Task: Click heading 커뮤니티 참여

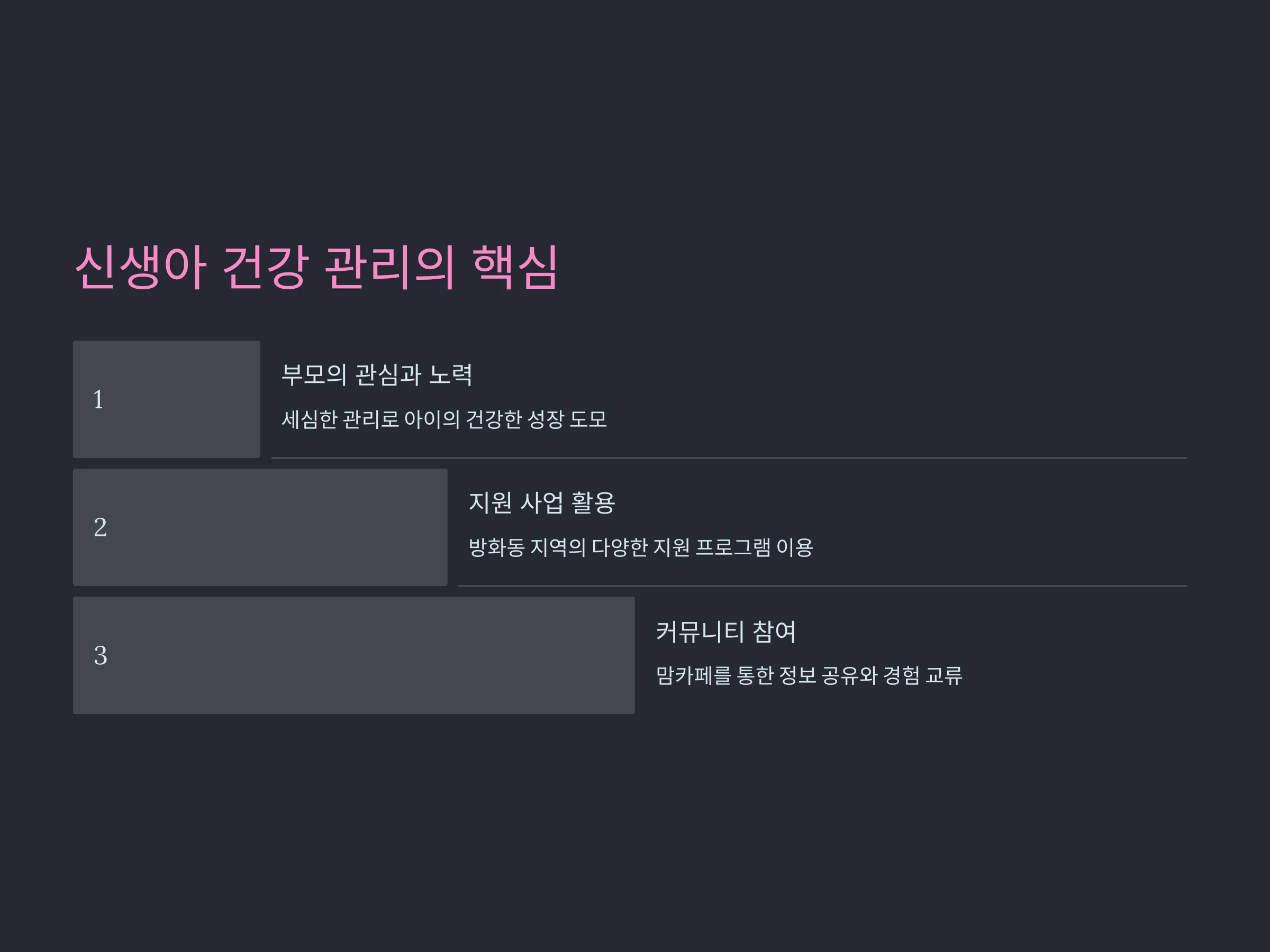Action: (x=725, y=631)
